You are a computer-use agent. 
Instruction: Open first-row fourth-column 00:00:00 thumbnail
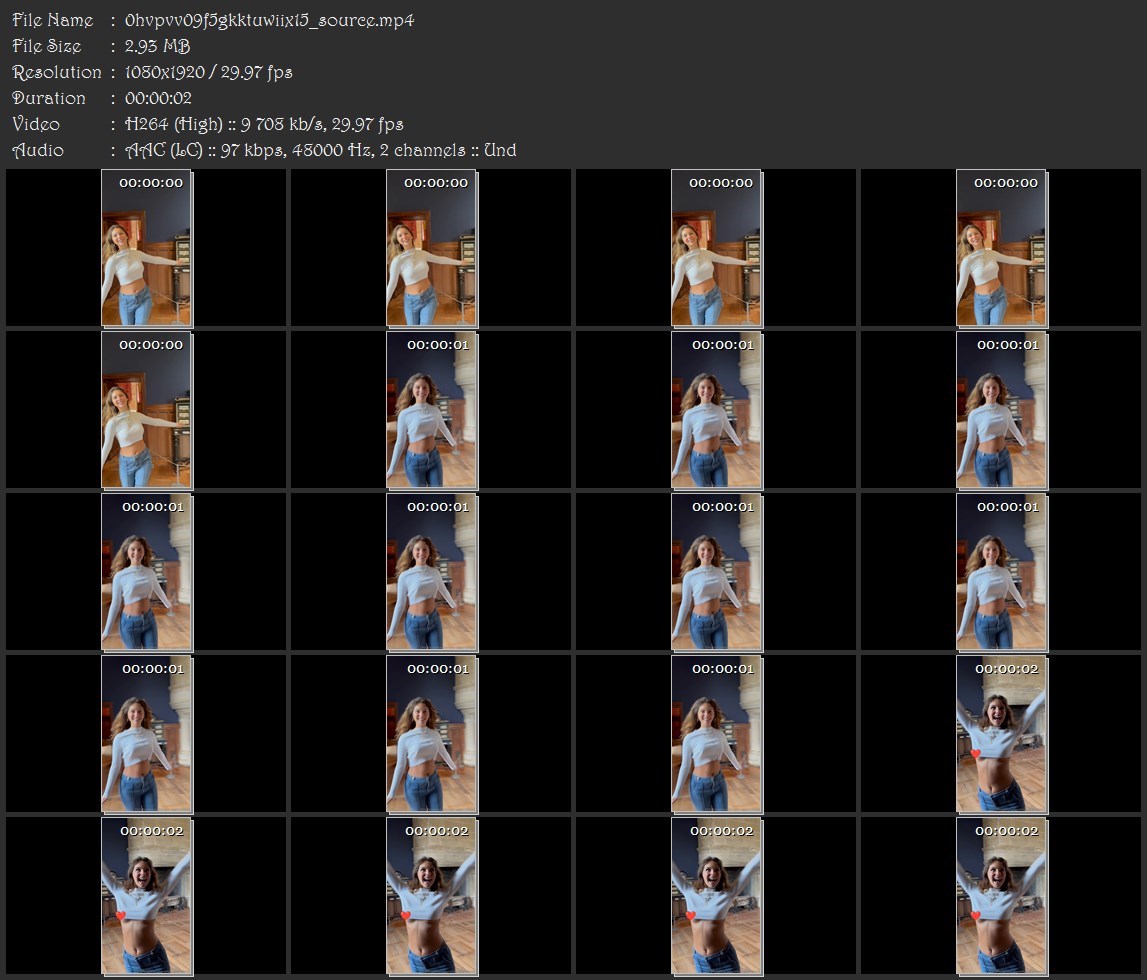click(1001, 248)
